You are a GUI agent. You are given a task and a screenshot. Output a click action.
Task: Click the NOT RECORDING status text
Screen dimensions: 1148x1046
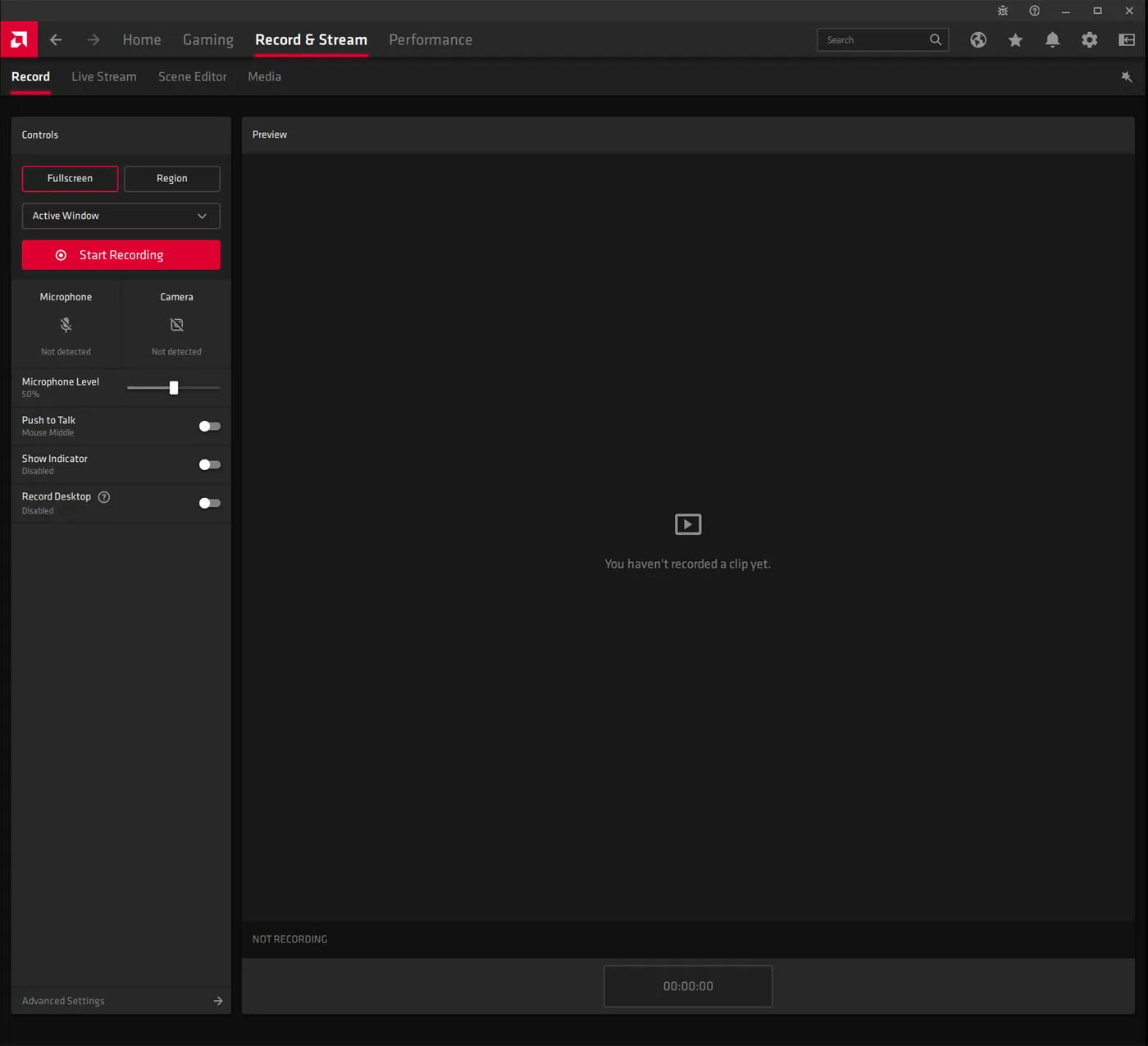[x=289, y=939]
